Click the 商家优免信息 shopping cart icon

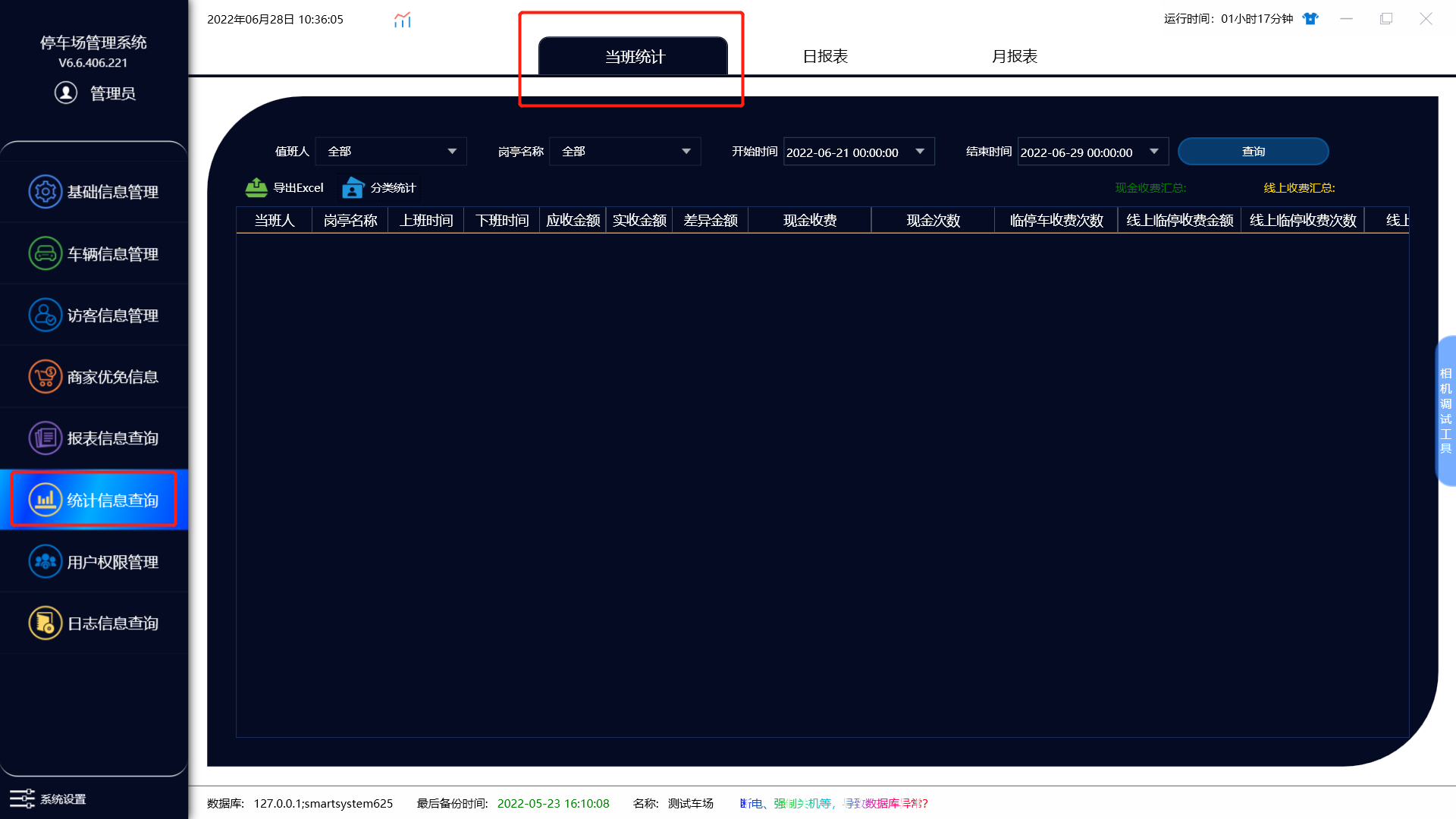(45, 376)
